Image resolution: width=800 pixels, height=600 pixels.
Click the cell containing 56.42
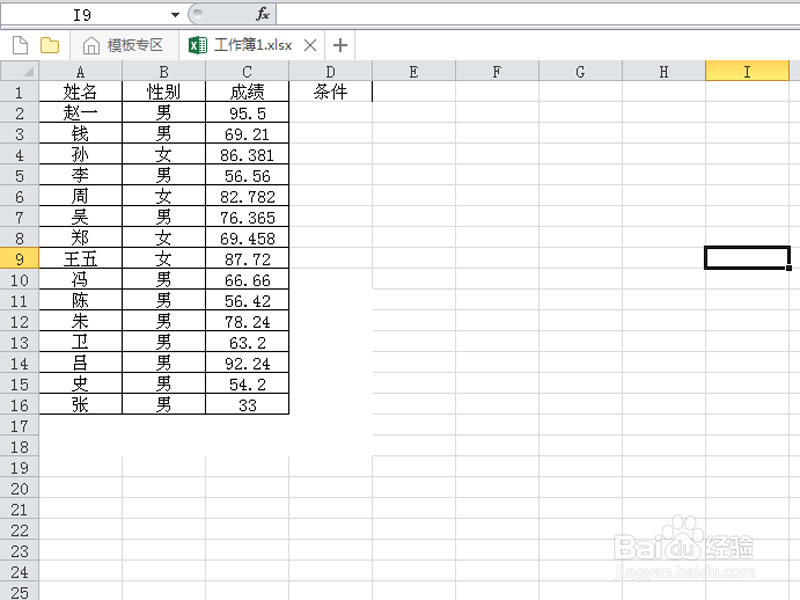pyautogui.click(x=247, y=301)
